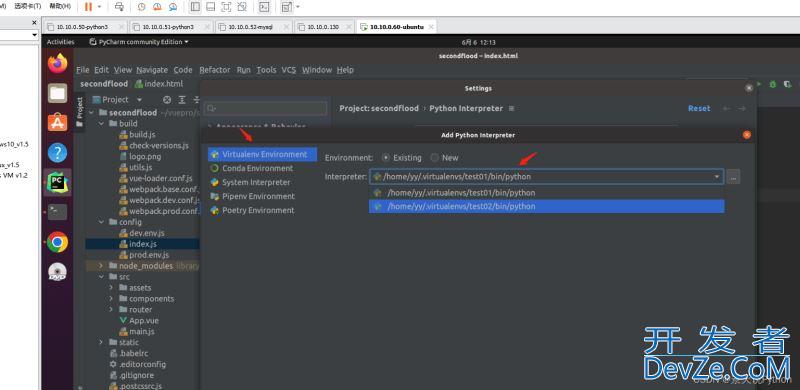This screenshot has width=800, height=390.
Task: Open the PyCharm Community Edition app menu
Action: tap(139, 42)
